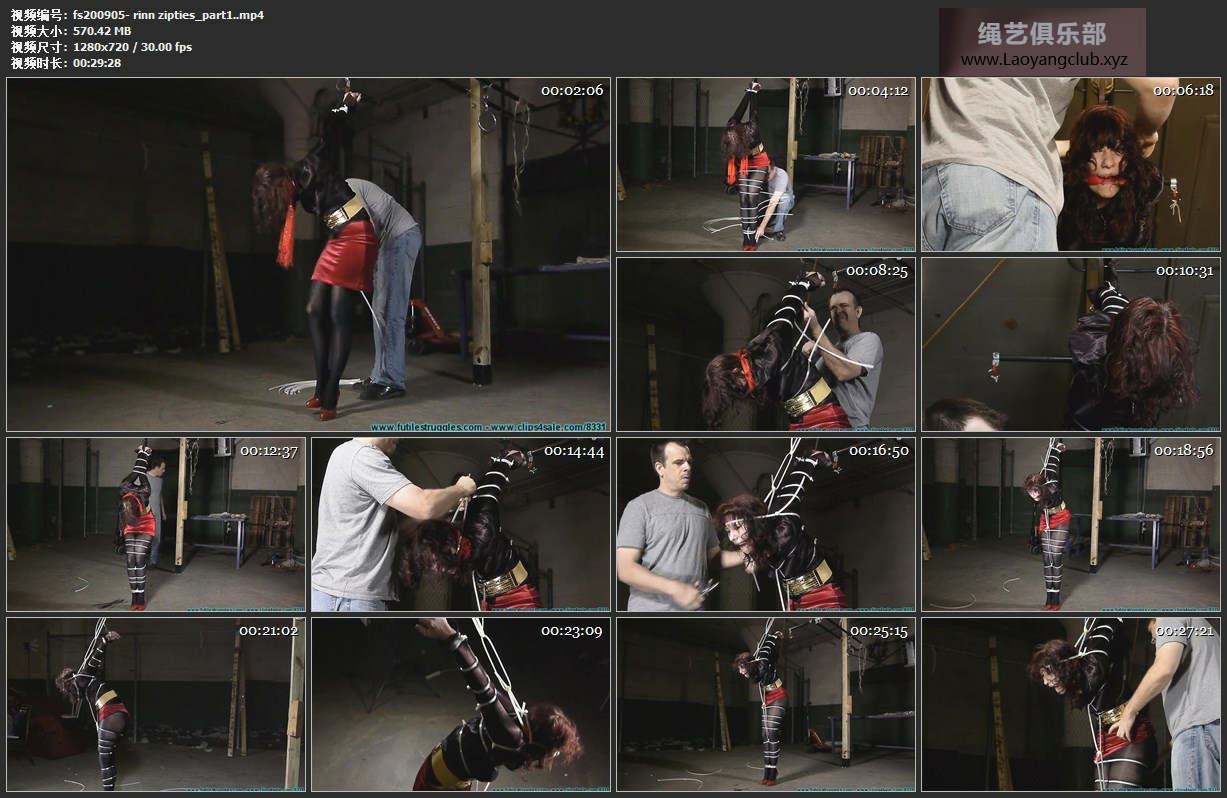Select the frame timestamped 00:12:37

pyautogui.click(x=156, y=524)
